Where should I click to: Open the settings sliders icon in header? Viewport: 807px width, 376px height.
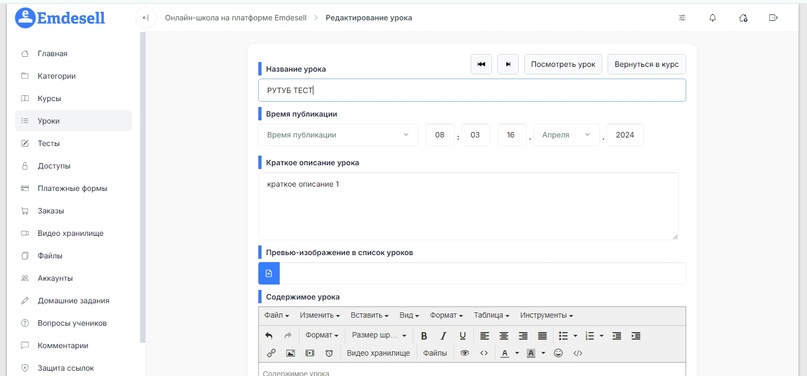tap(682, 18)
